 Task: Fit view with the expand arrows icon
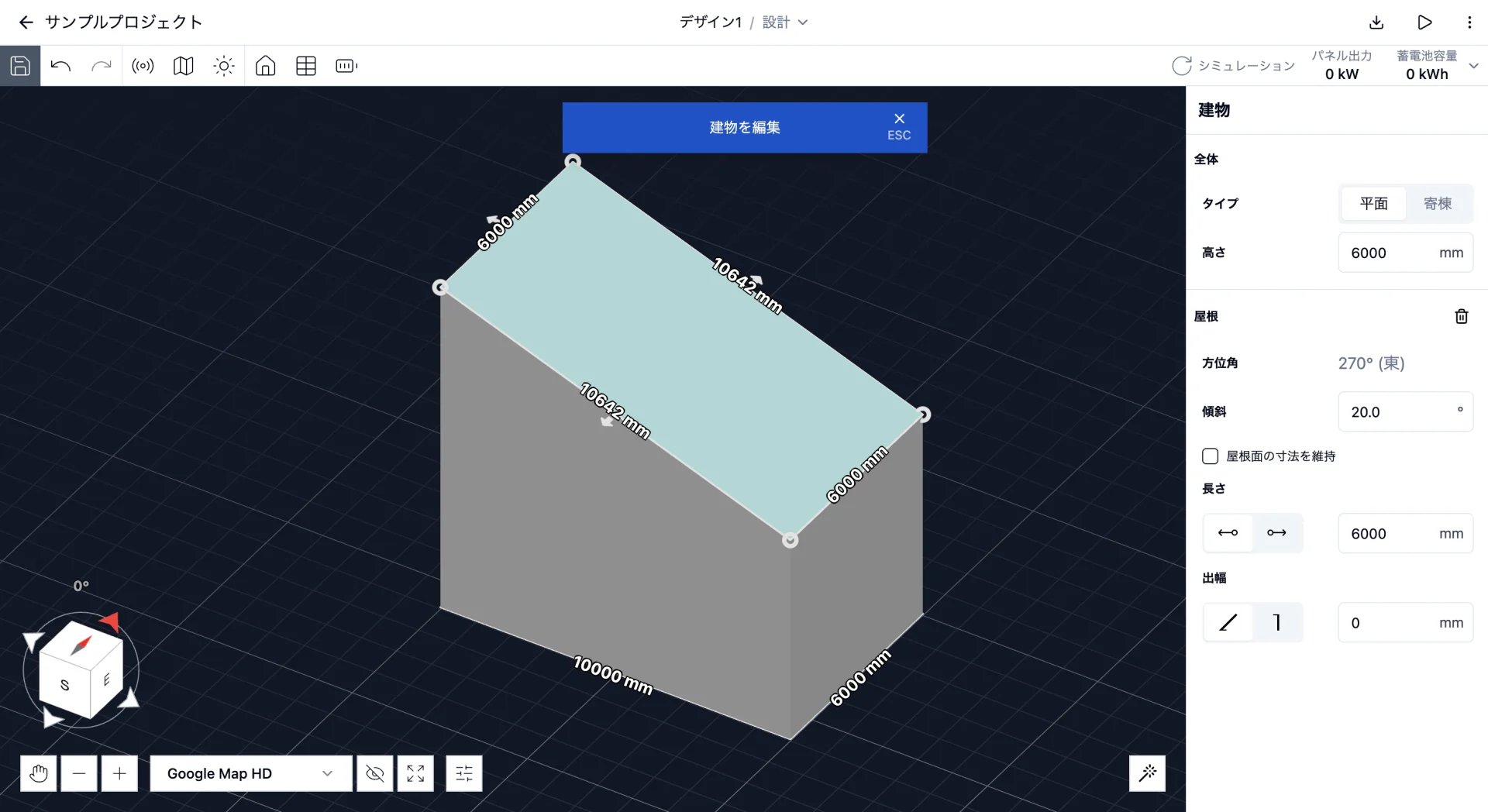pyautogui.click(x=415, y=773)
